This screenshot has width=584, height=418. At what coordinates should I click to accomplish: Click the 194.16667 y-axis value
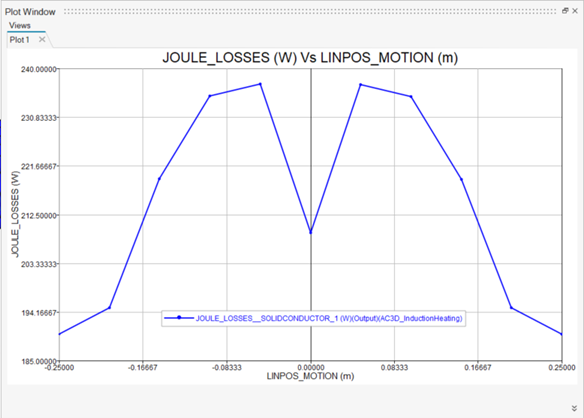click(39, 313)
